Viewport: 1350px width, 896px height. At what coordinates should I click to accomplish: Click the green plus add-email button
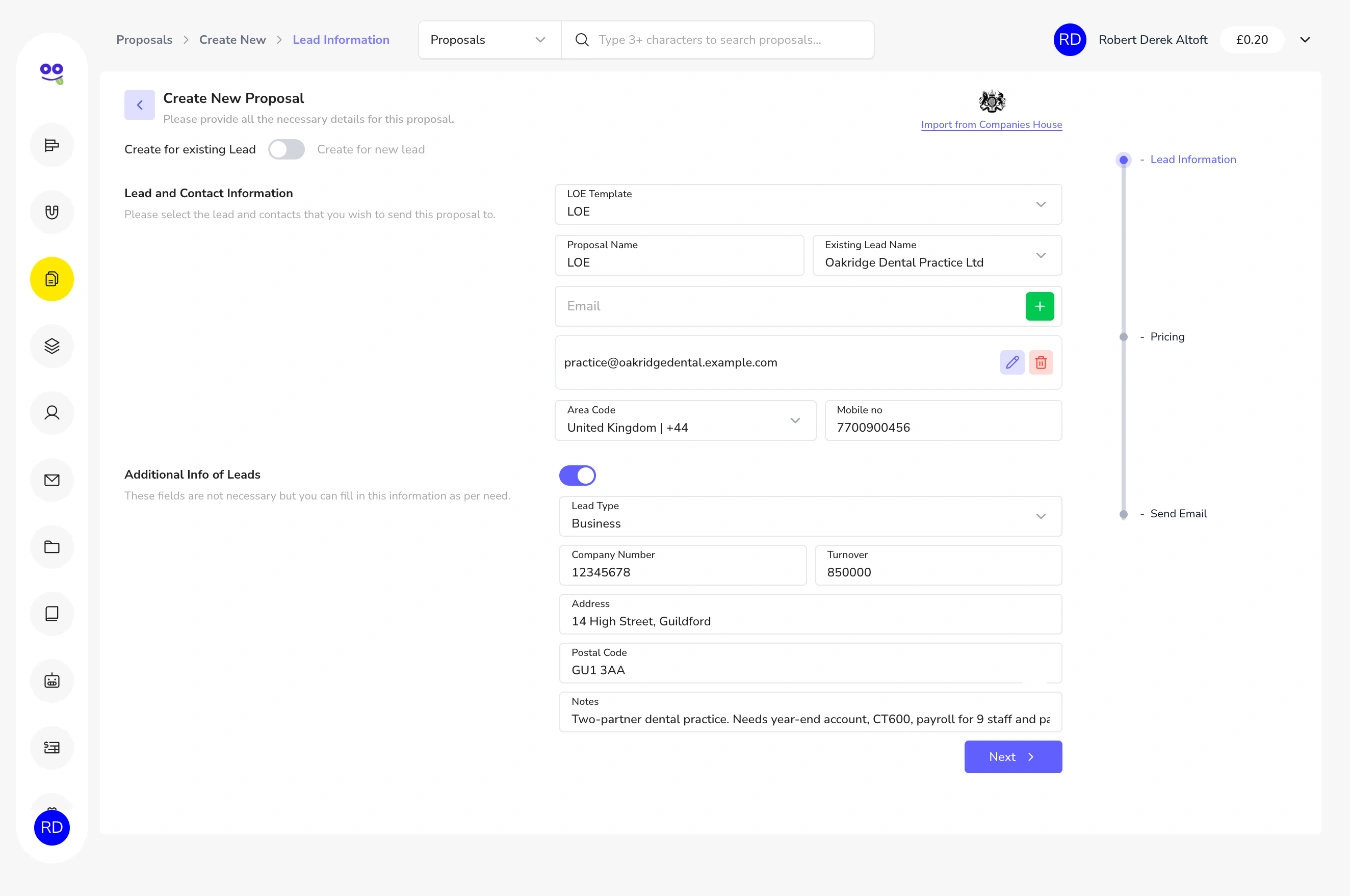coord(1040,306)
